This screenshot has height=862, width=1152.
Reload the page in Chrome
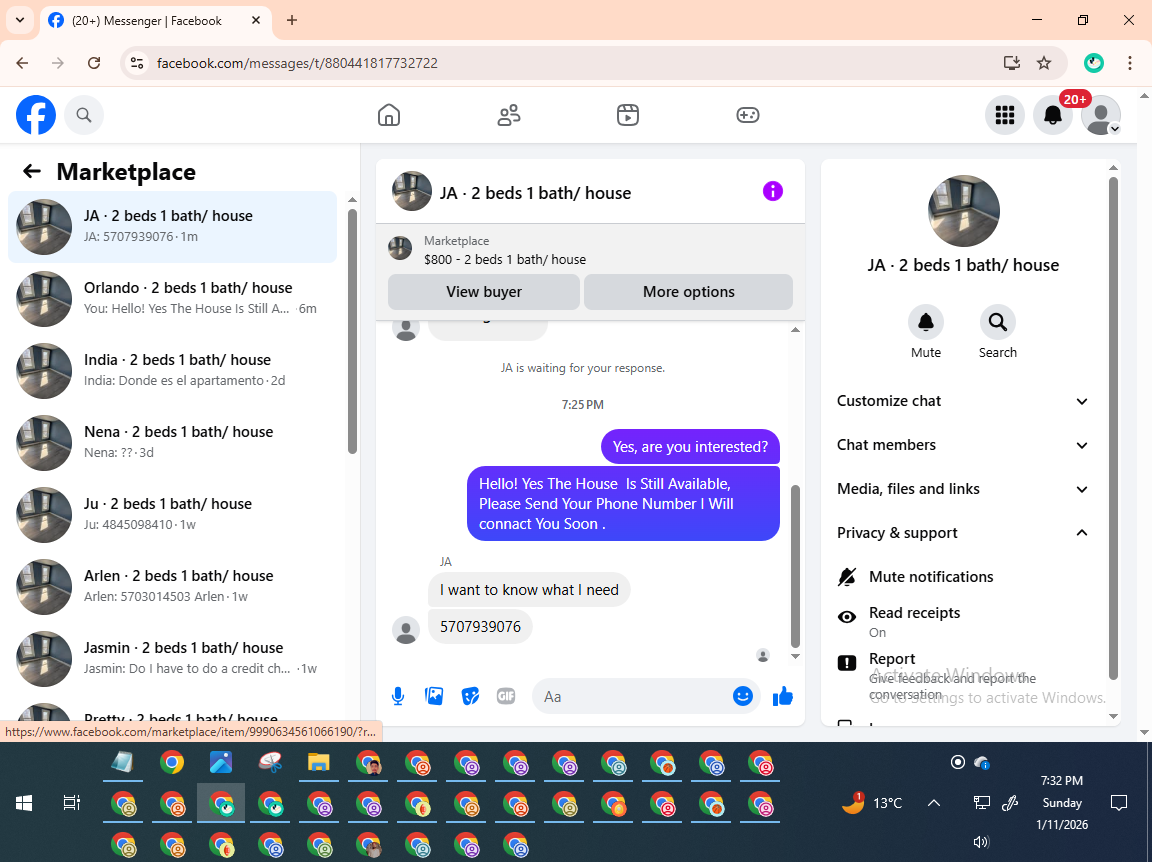pyautogui.click(x=94, y=63)
